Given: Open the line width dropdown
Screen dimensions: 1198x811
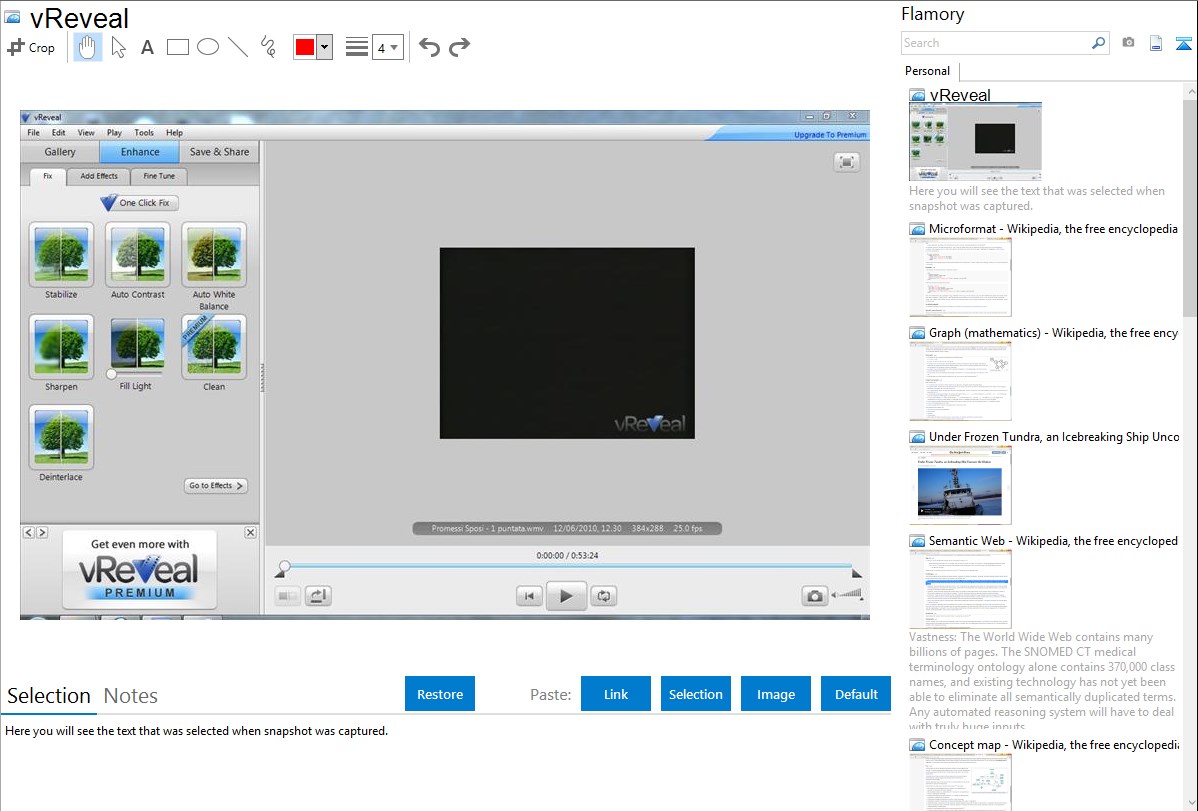Looking at the screenshot, I should click(387, 47).
